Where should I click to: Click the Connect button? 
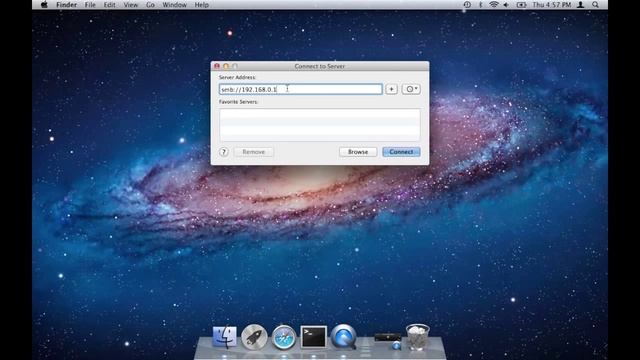(401, 152)
